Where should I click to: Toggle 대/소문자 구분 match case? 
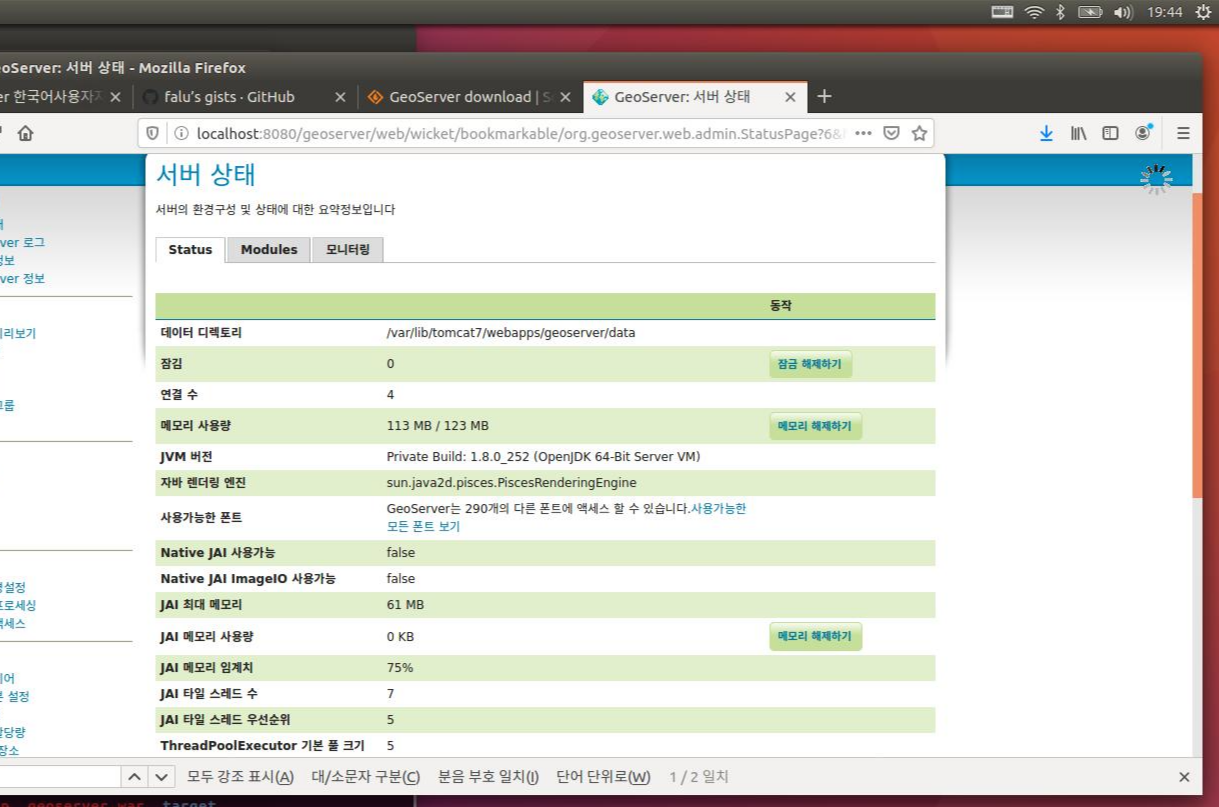pos(366,777)
